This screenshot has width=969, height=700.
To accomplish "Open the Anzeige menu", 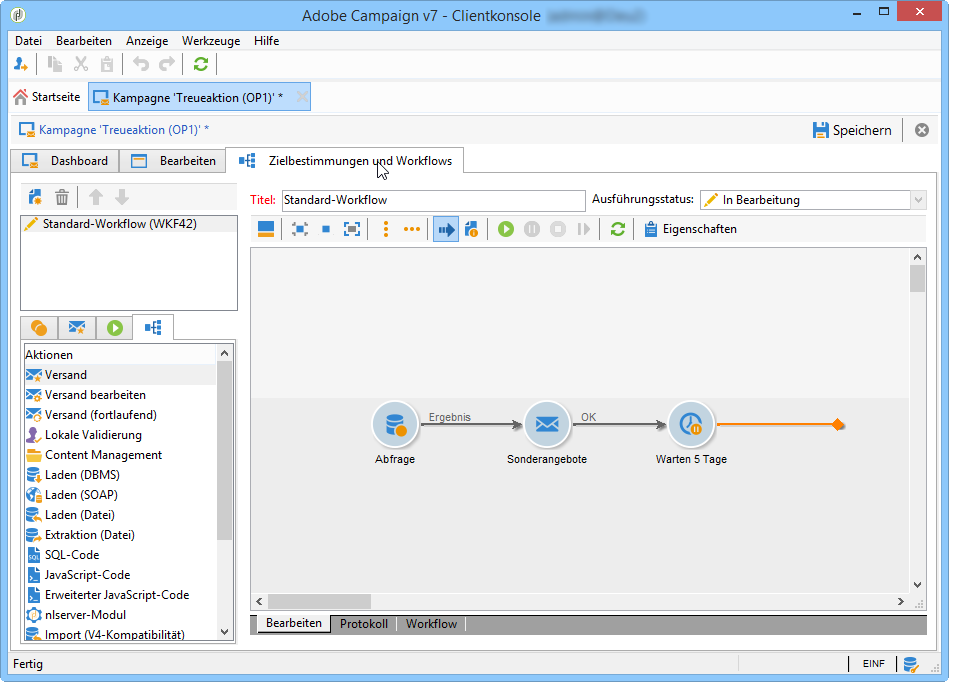I will pyautogui.click(x=147, y=41).
